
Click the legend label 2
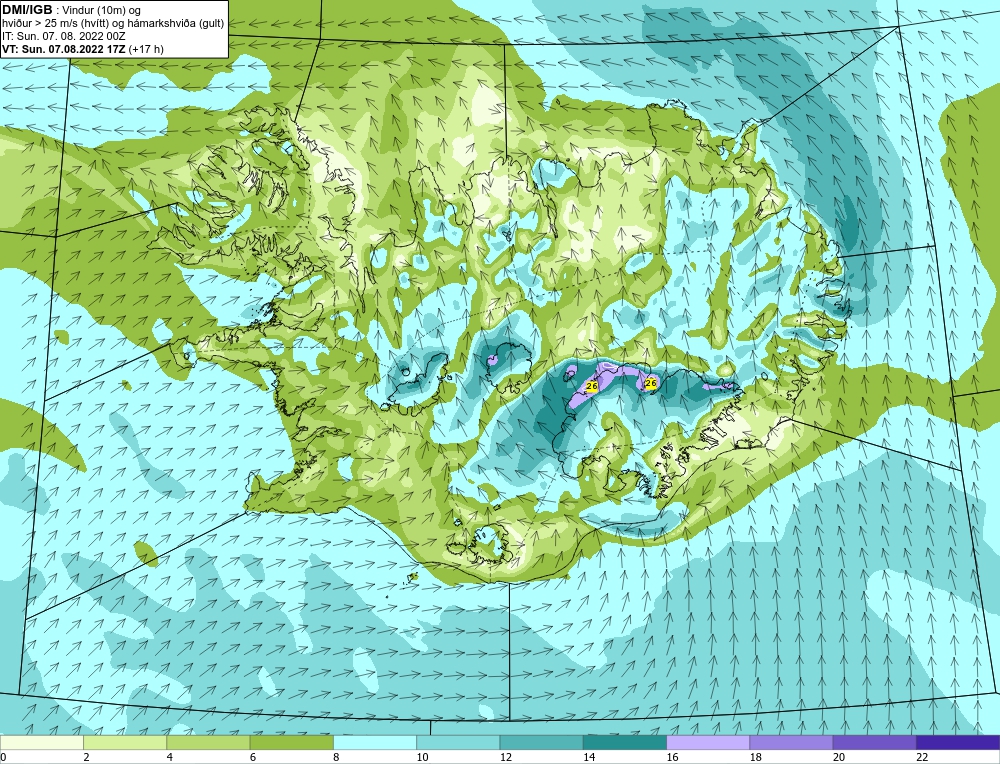point(86,757)
